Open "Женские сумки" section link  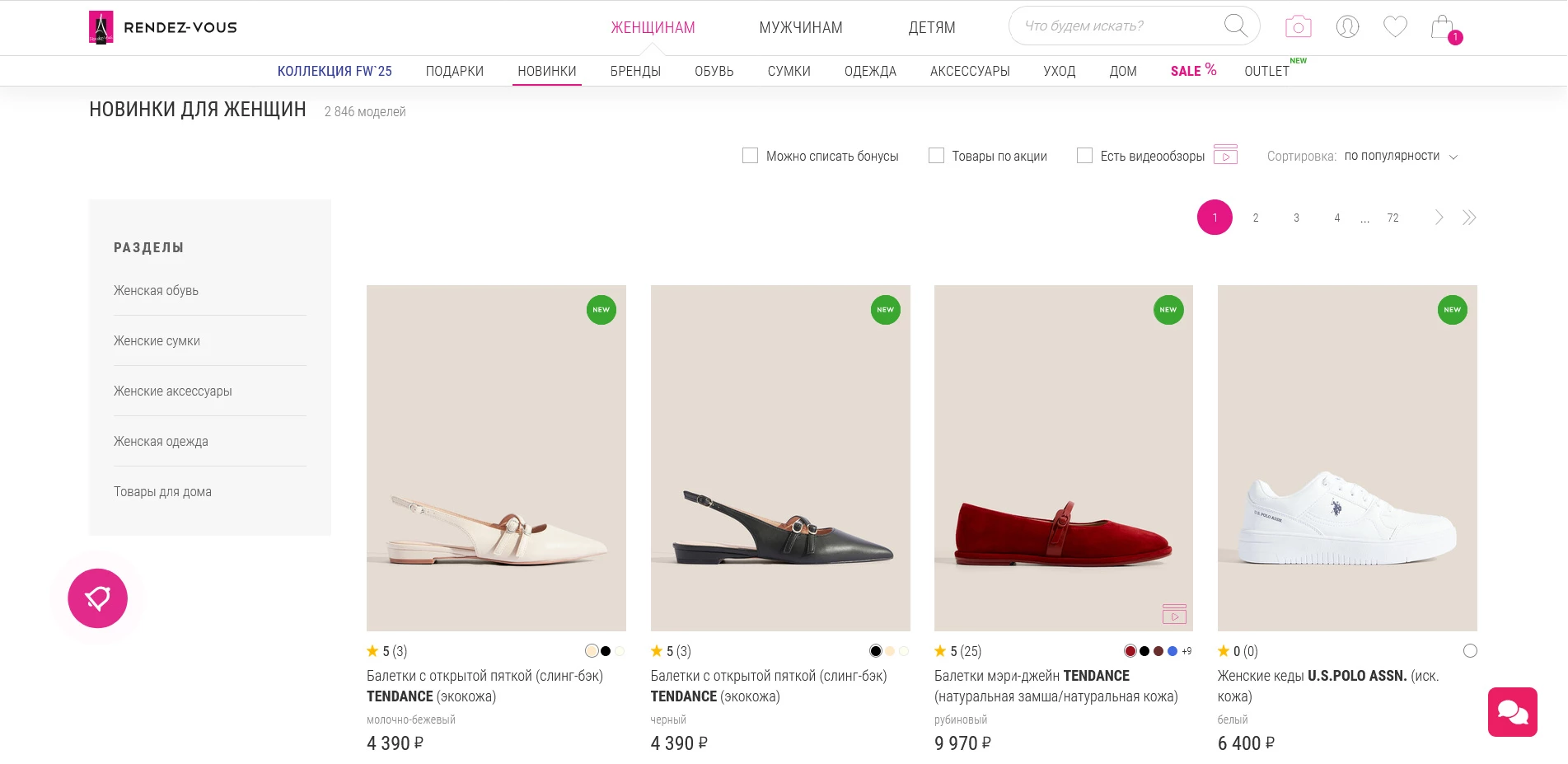click(157, 340)
